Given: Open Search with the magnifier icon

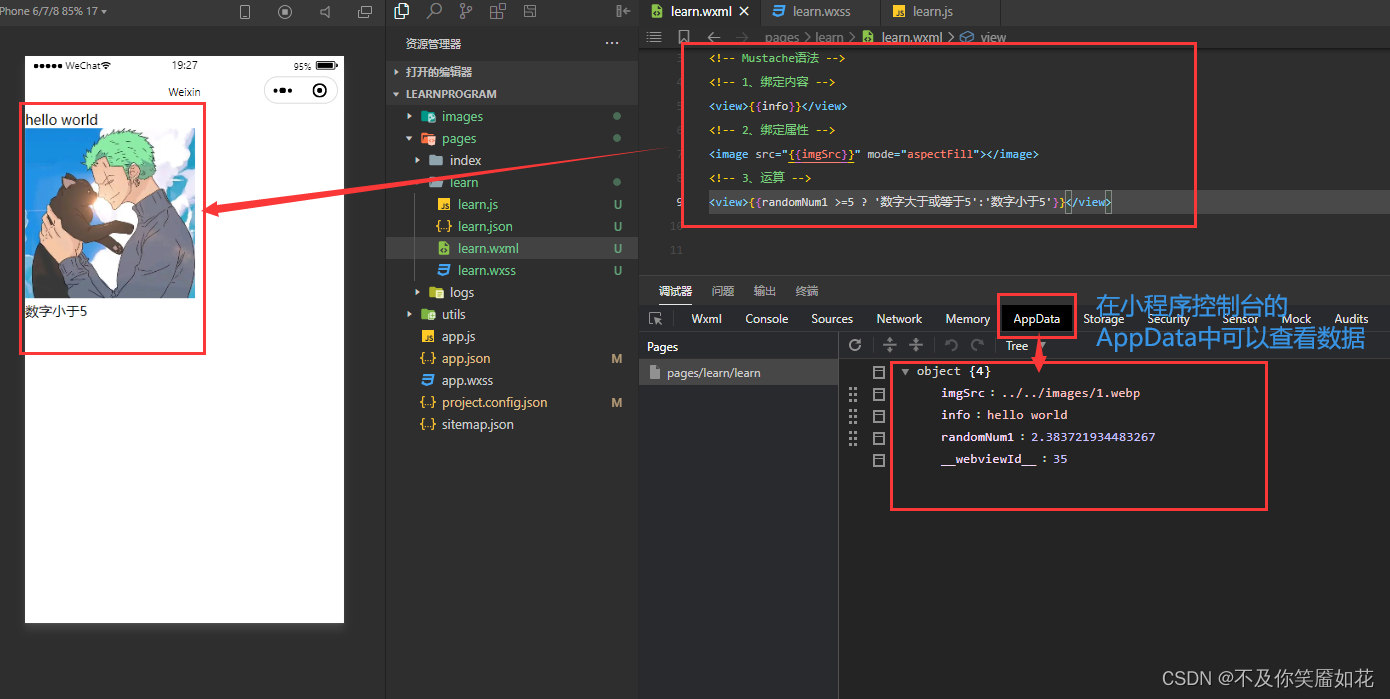Looking at the screenshot, I should point(434,11).
